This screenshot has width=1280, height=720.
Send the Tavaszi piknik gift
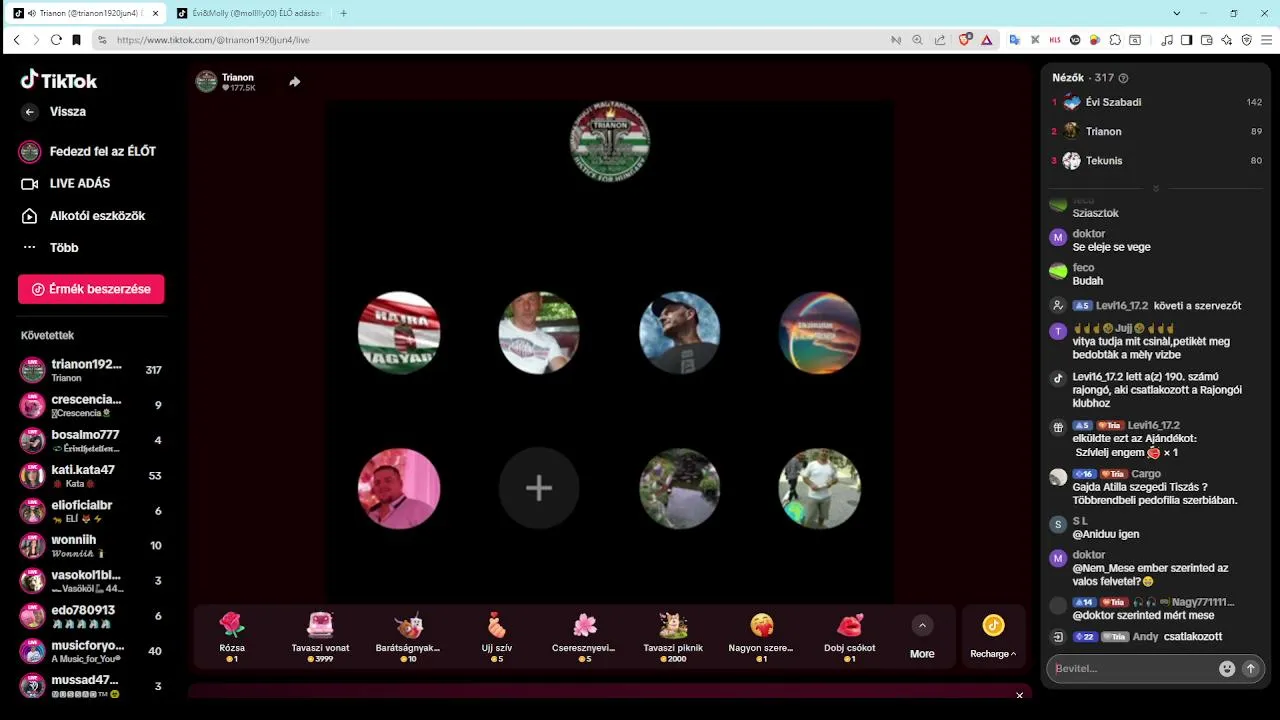tap(673, 636)
